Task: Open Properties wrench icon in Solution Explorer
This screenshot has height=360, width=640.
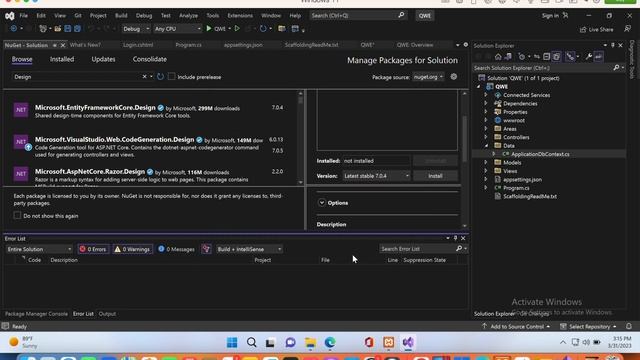Action: pyautogui.click(x=588, y=57)
